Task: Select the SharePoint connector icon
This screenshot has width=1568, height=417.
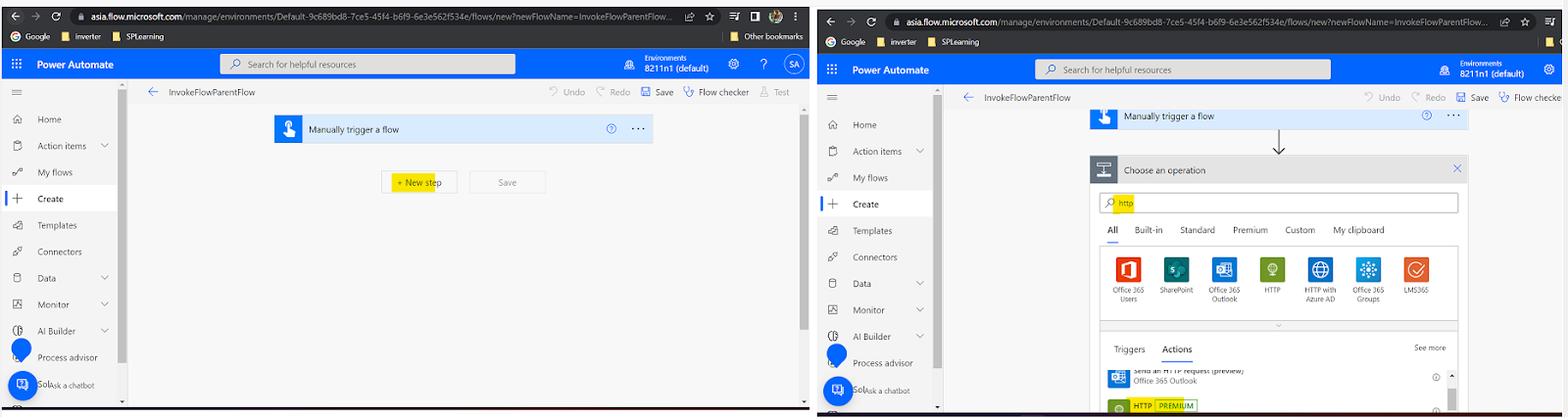Action: pos(1176,269)
